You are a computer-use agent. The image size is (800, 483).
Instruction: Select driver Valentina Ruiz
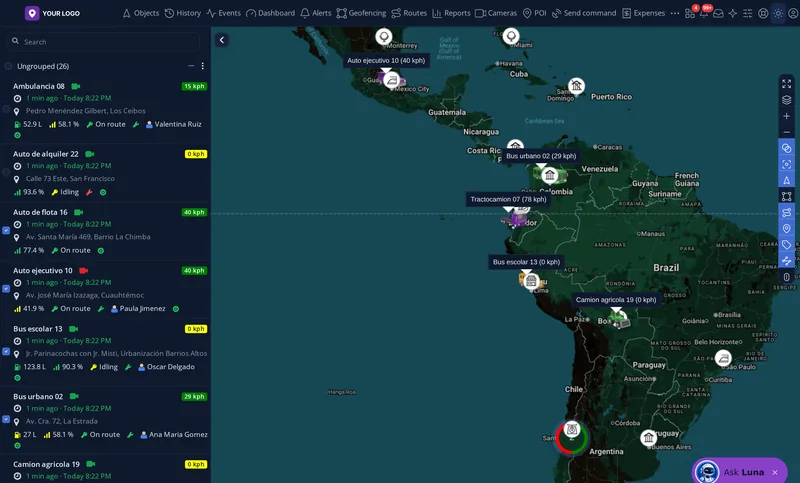(174, 124)
